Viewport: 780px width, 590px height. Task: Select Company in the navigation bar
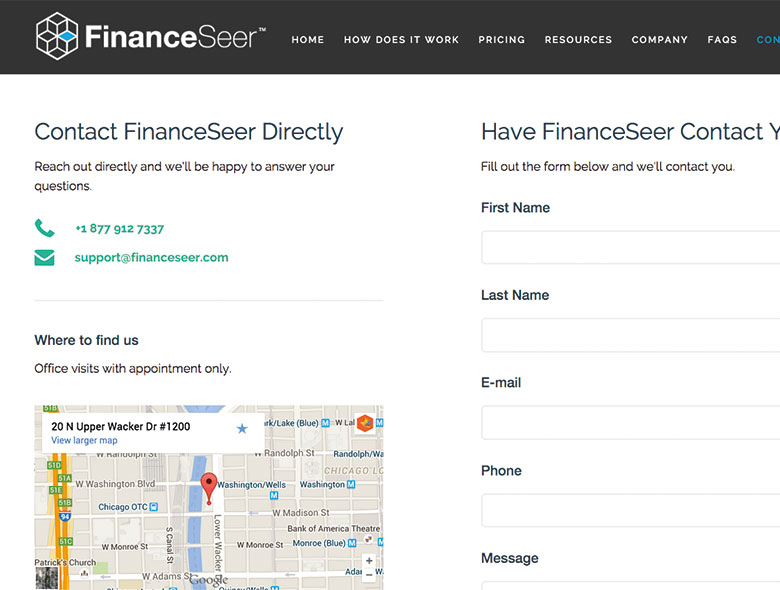coord(660,40)
